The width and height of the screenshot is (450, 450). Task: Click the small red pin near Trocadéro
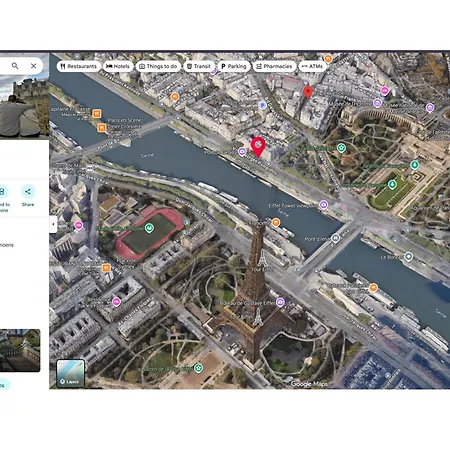pos(308,92)
